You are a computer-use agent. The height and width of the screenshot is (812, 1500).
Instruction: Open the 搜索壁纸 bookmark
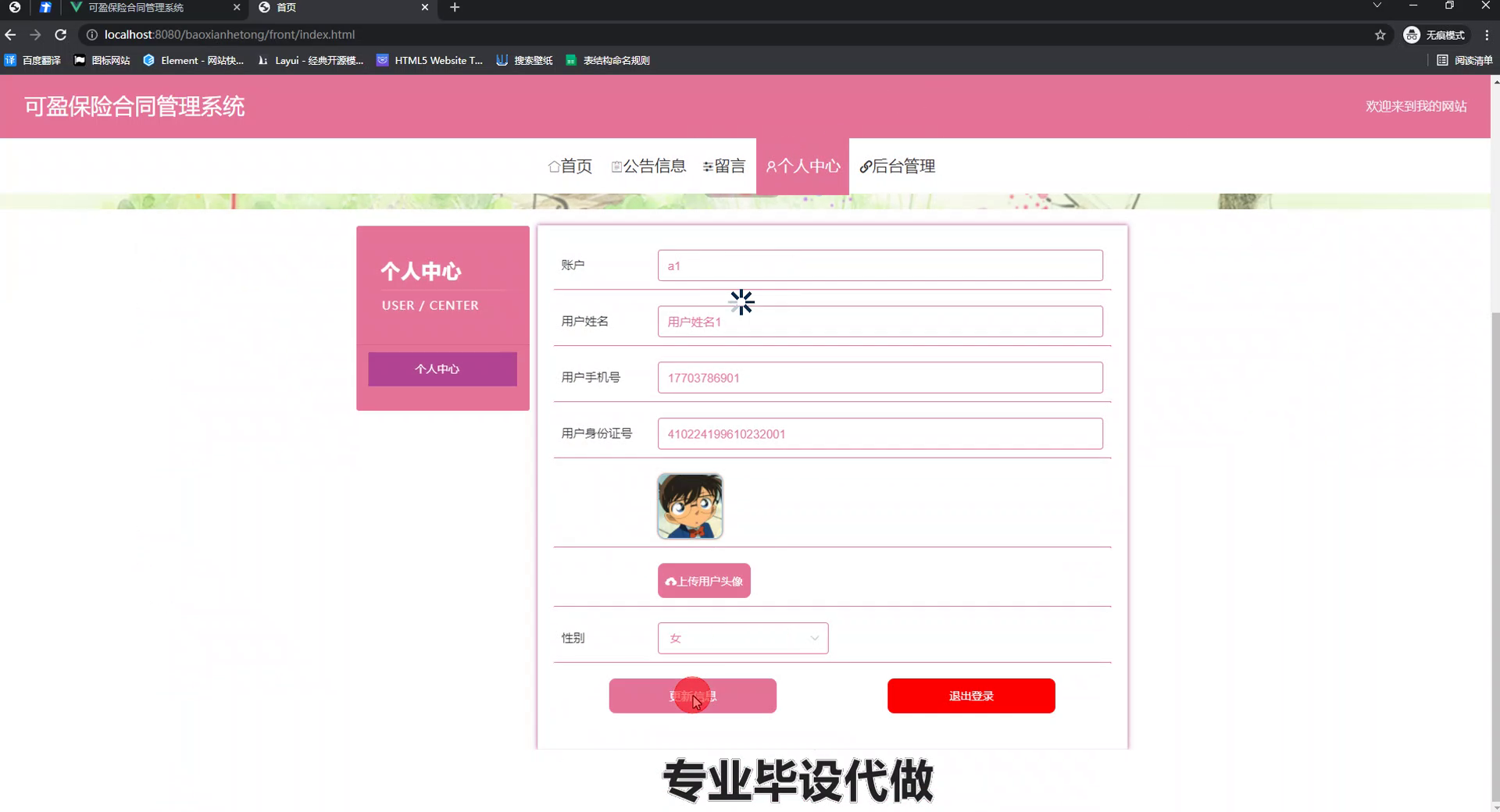[x=524, y=60]
